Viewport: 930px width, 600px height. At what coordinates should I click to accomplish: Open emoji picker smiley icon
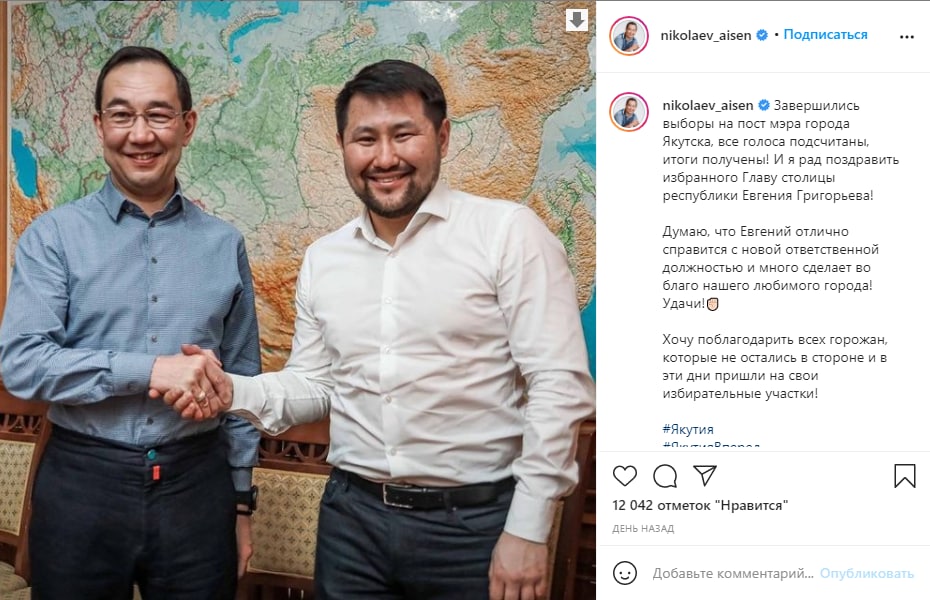tap(625, 573)
